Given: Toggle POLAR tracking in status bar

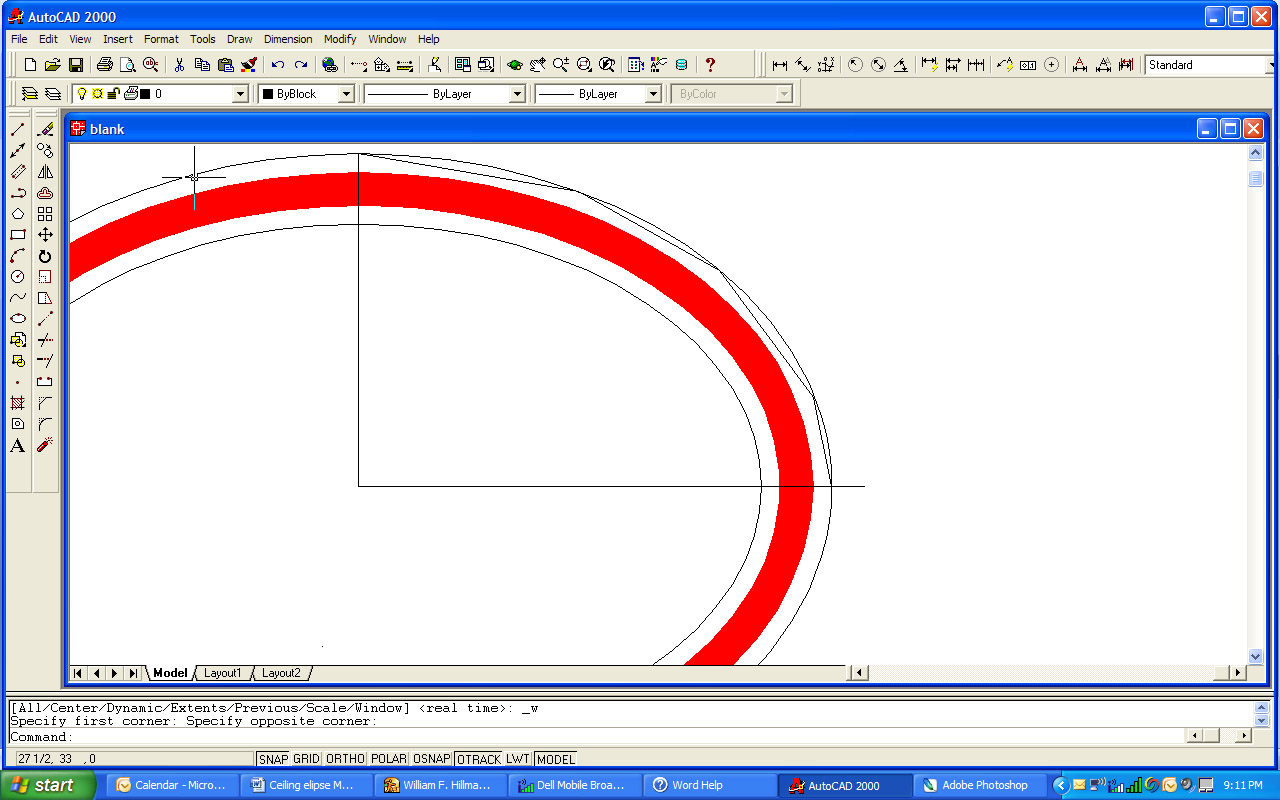Looking at the screenshot, I should (x=388, y=759).
